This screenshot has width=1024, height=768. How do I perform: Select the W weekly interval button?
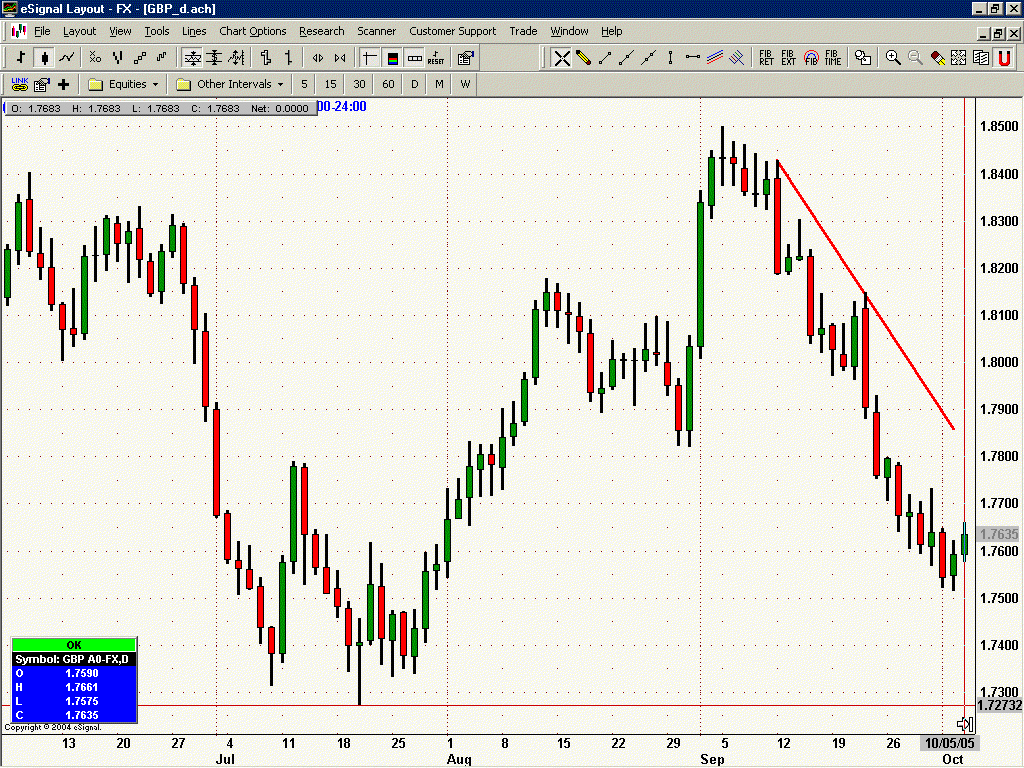[x=465, y=84]
